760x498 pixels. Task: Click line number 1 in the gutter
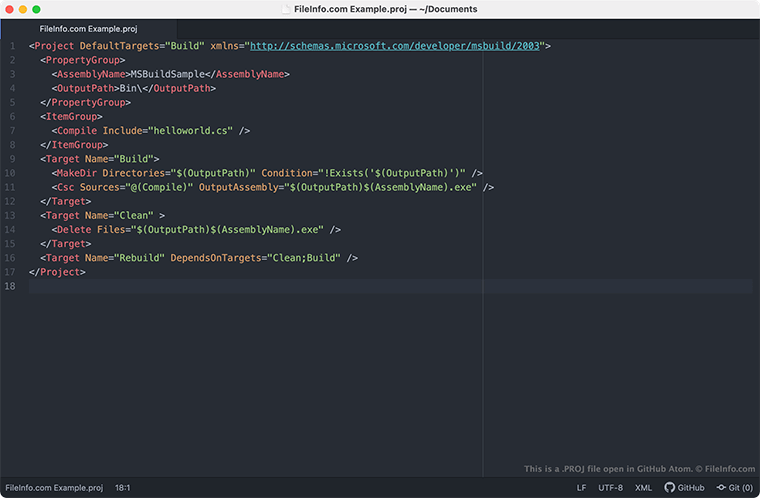tap(13, 46)
